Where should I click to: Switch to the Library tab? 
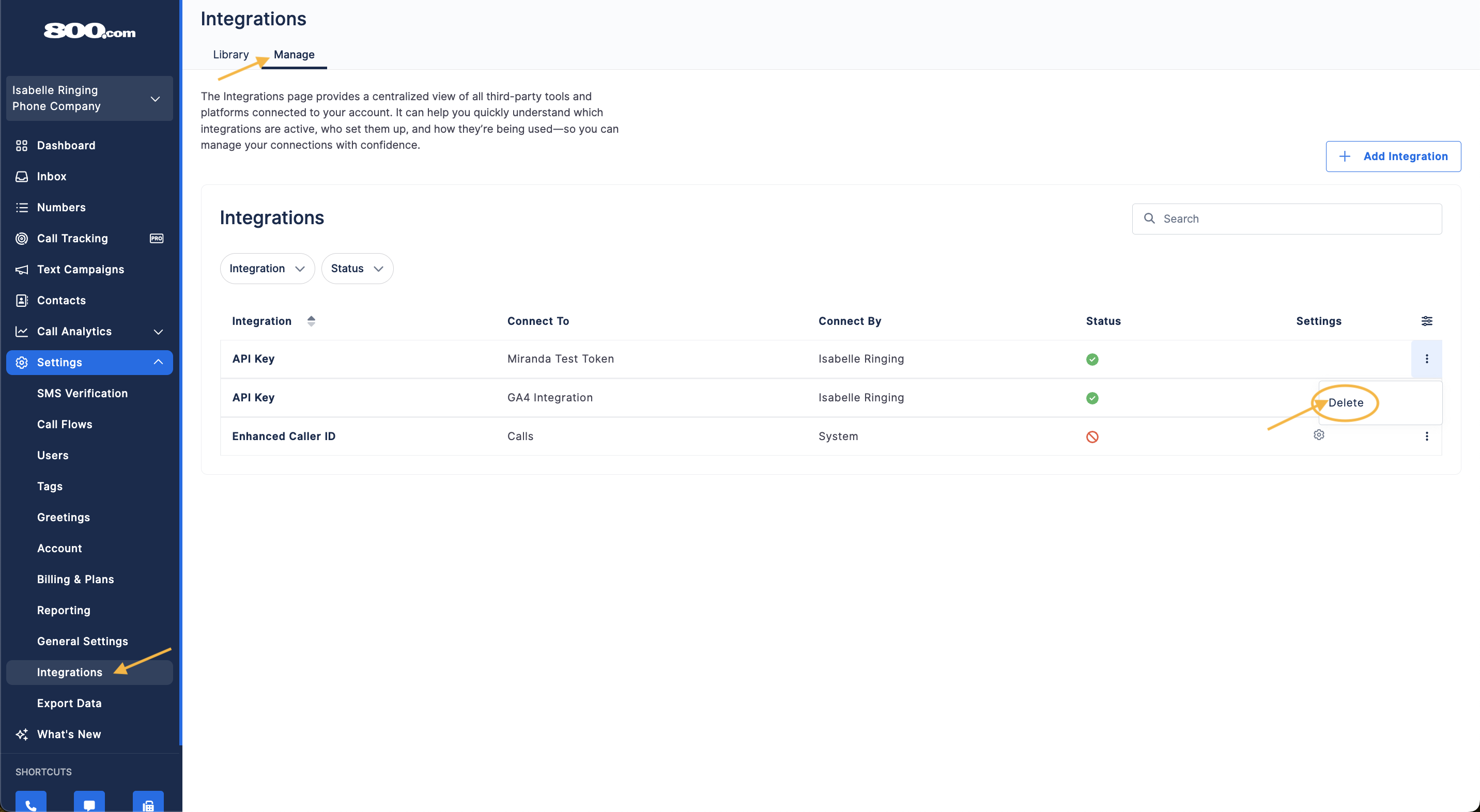click(x=231, y=55)
